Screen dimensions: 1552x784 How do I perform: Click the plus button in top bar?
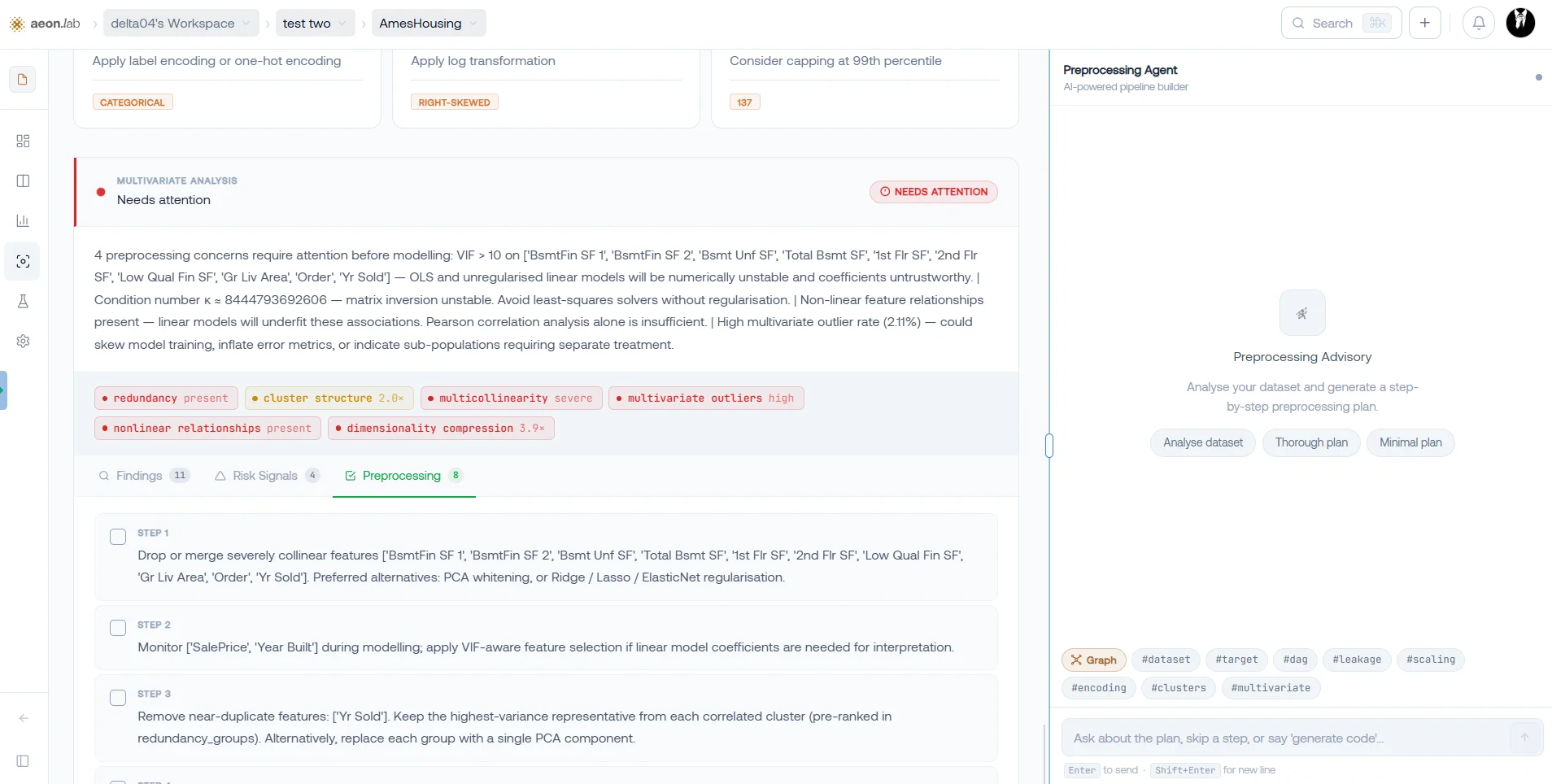[x=1425, y=23]
